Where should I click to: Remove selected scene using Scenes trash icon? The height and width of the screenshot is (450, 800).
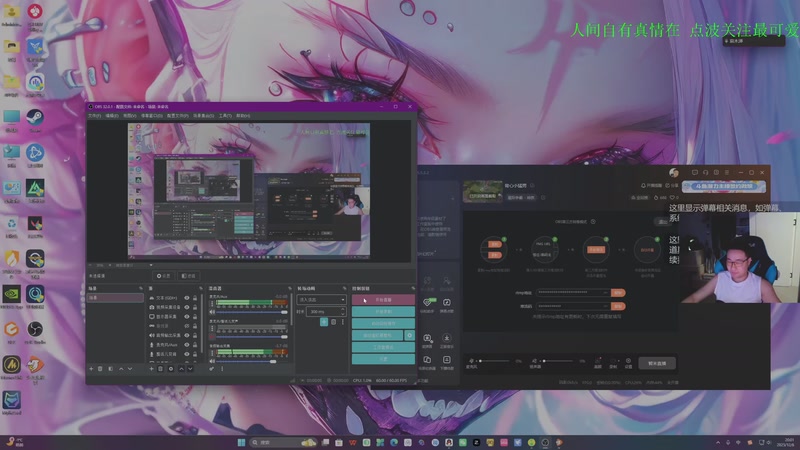tap(100, 369)
